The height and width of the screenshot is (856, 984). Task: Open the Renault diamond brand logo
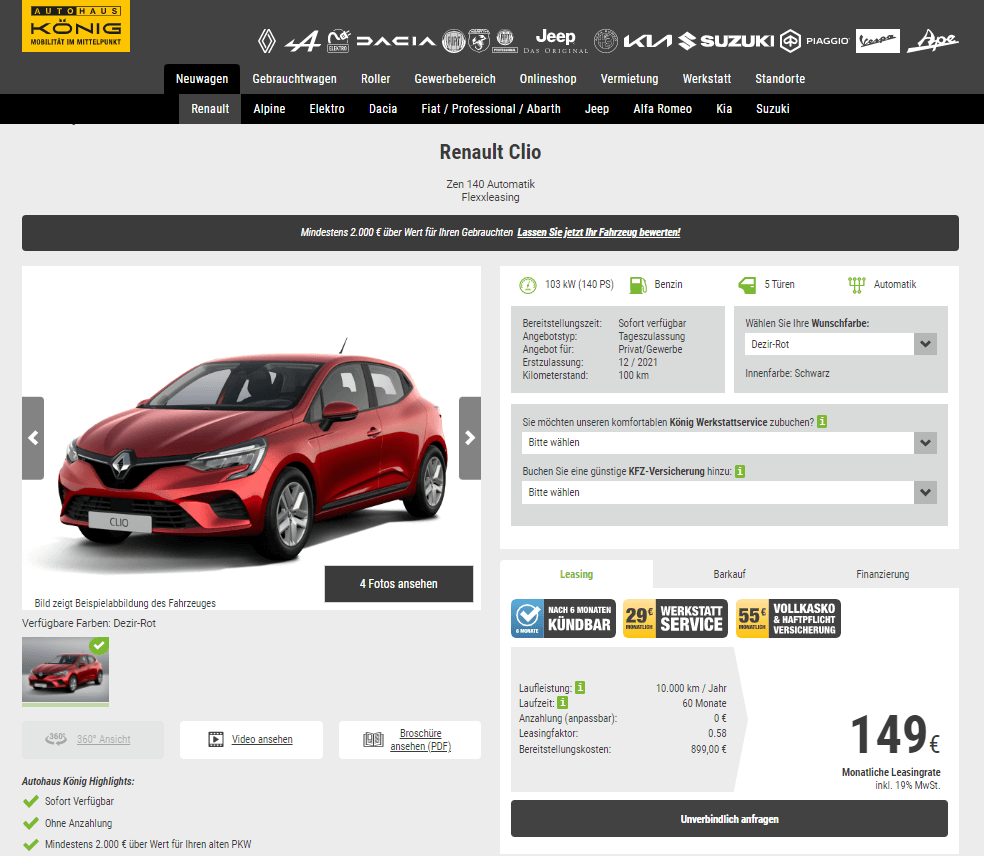tap(267, 41)
